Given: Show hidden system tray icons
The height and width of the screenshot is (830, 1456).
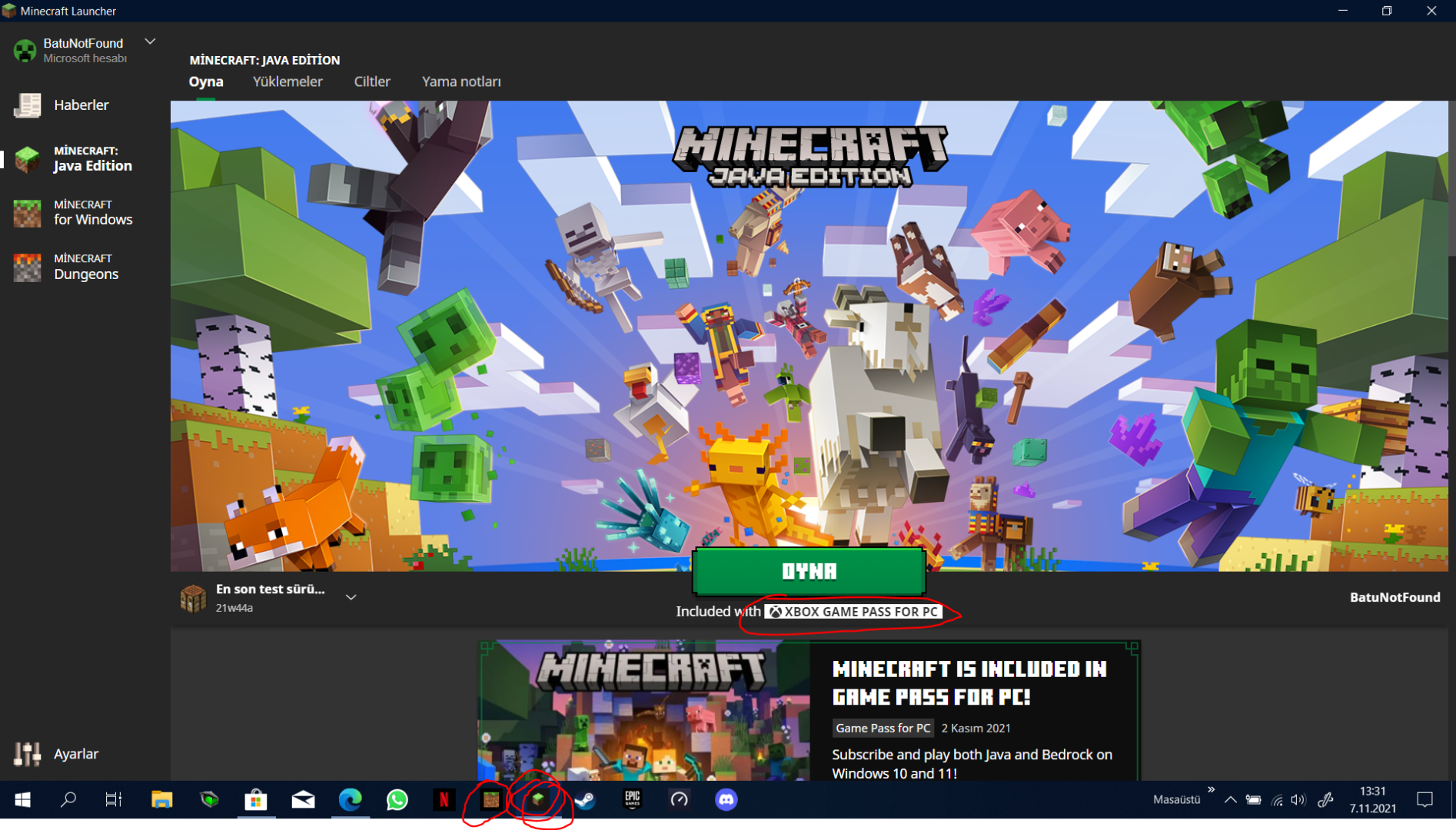Looking at the screenshot, I should (1230, 800).
